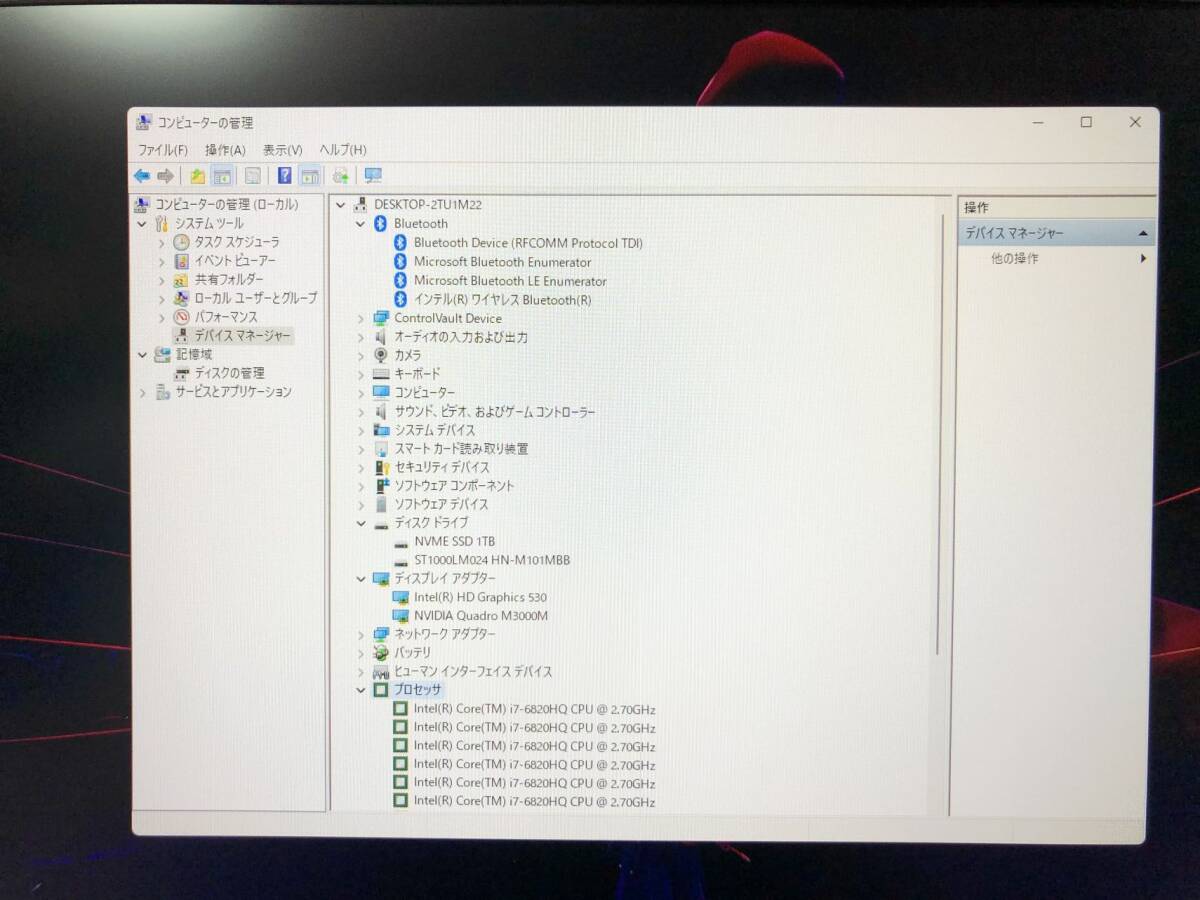The width and height of the screenshot is (1200, 900).
Task: Click the Up one level folder icon
Action: coord(198,176)
